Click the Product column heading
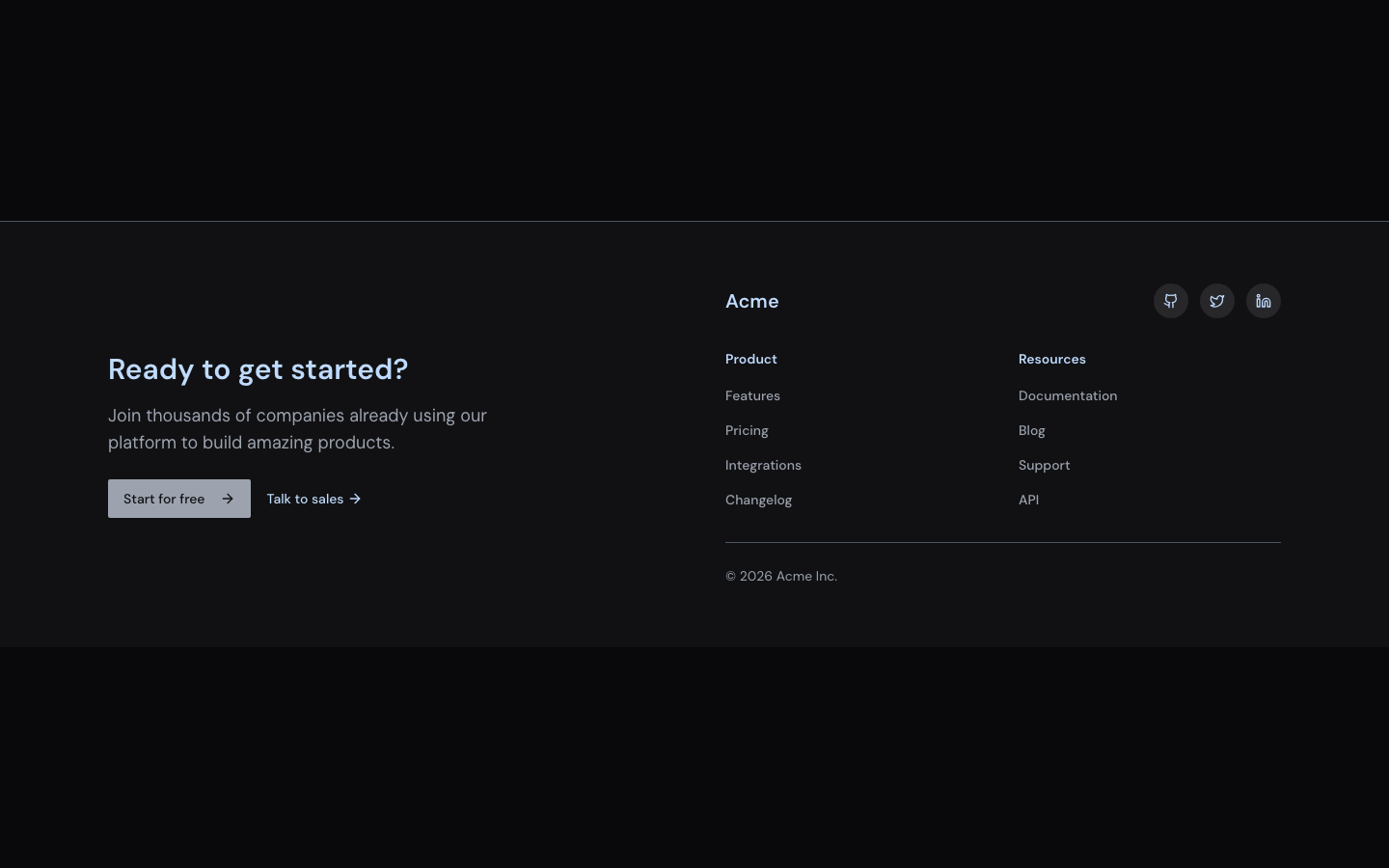This screenshot has height=868, width=1389. point(750,359)
